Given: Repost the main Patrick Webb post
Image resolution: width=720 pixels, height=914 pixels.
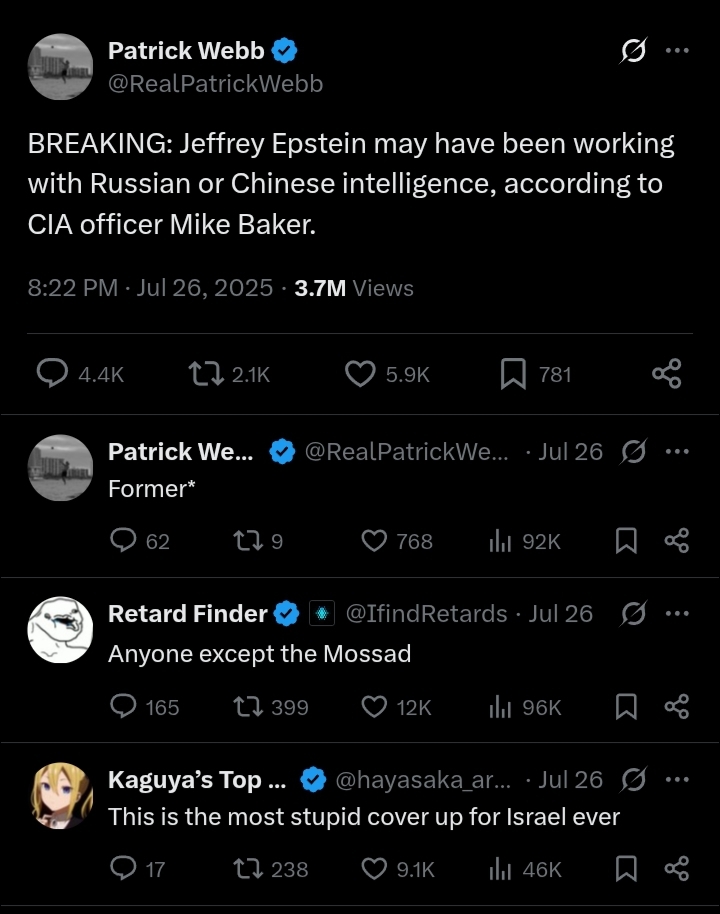Looking at the screenshot, I should [204, 374].
